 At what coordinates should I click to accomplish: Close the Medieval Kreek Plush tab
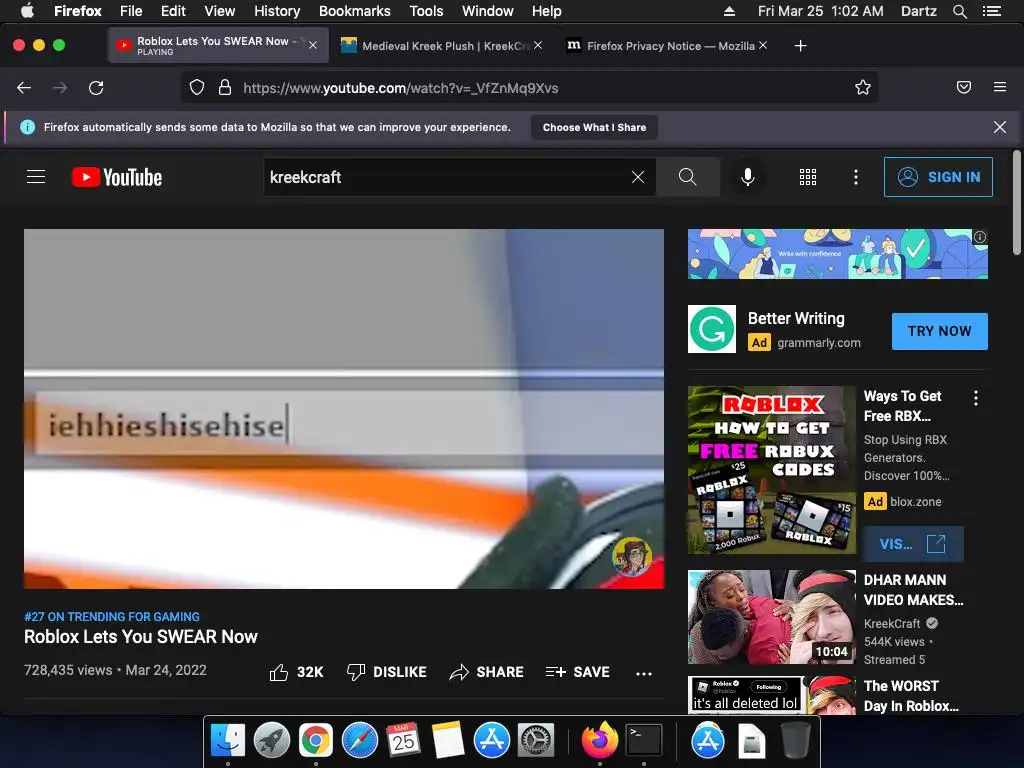pos(537,45)
